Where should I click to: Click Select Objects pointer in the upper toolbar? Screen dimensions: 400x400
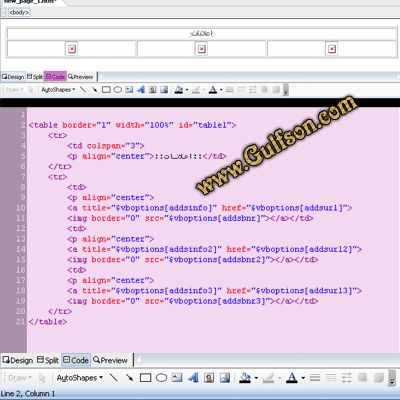[31, 89]
